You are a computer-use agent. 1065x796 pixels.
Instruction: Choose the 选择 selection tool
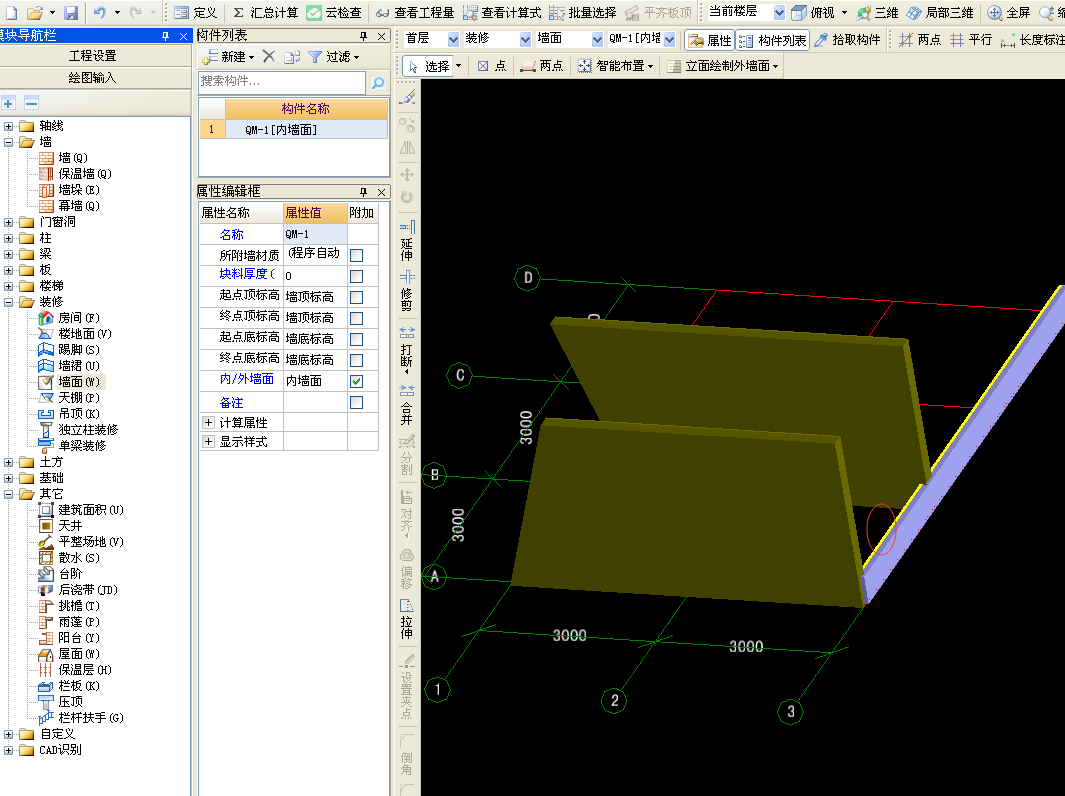429,66
